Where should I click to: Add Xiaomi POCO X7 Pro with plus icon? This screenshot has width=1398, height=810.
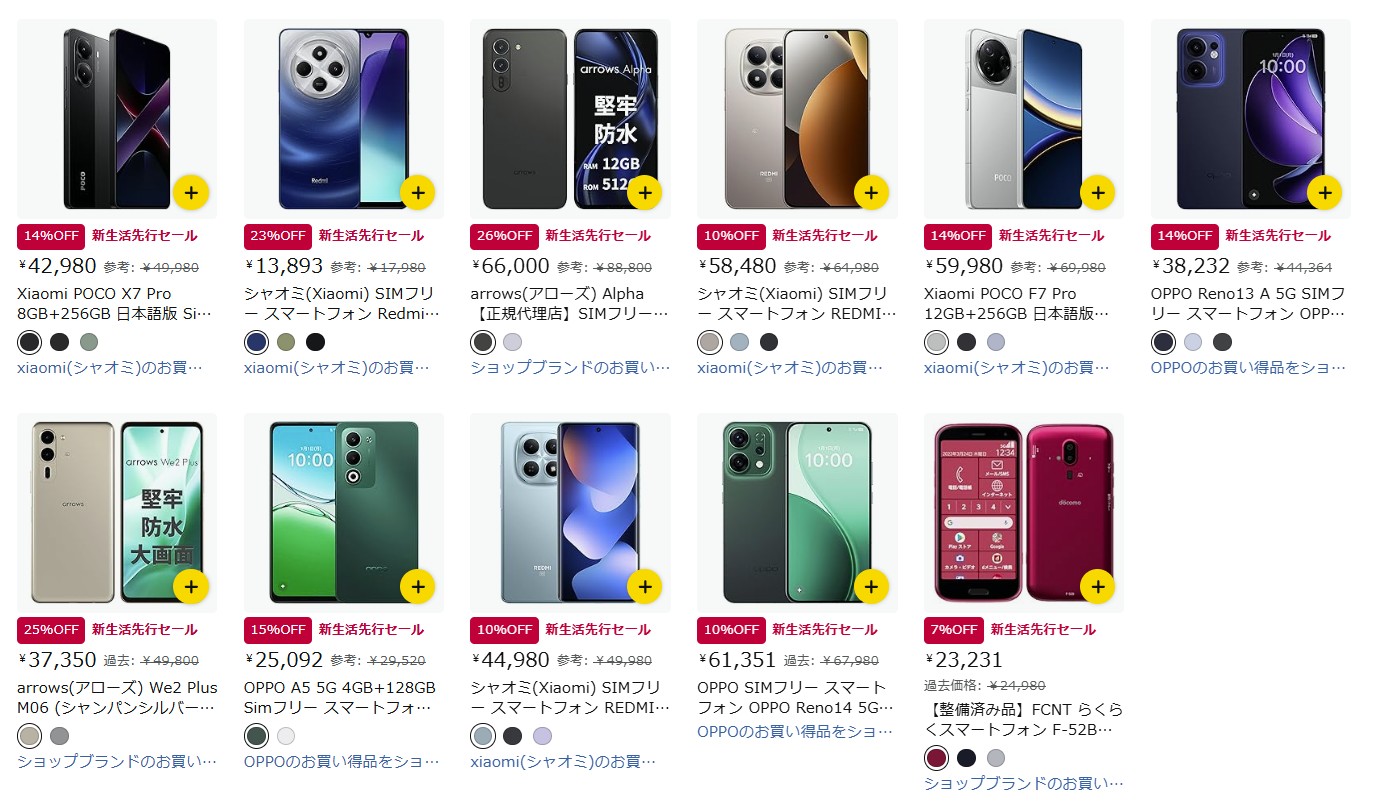[191, 192]
